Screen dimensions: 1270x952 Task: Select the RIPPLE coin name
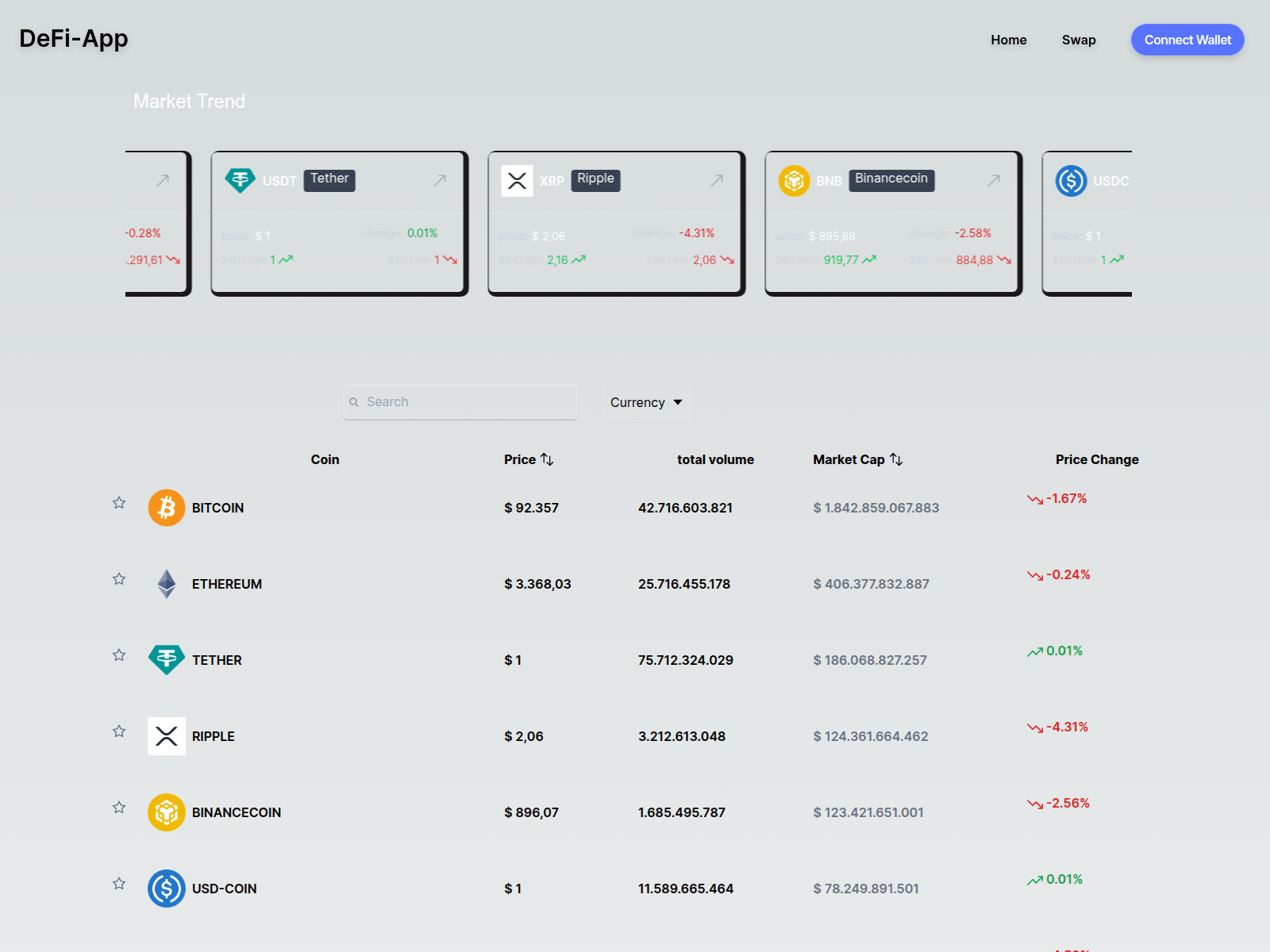pyautogui.click(x=214, y=736)
